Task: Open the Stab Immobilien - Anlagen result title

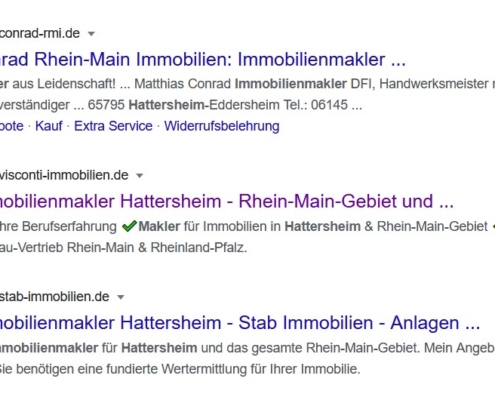Action: point(240,323)
